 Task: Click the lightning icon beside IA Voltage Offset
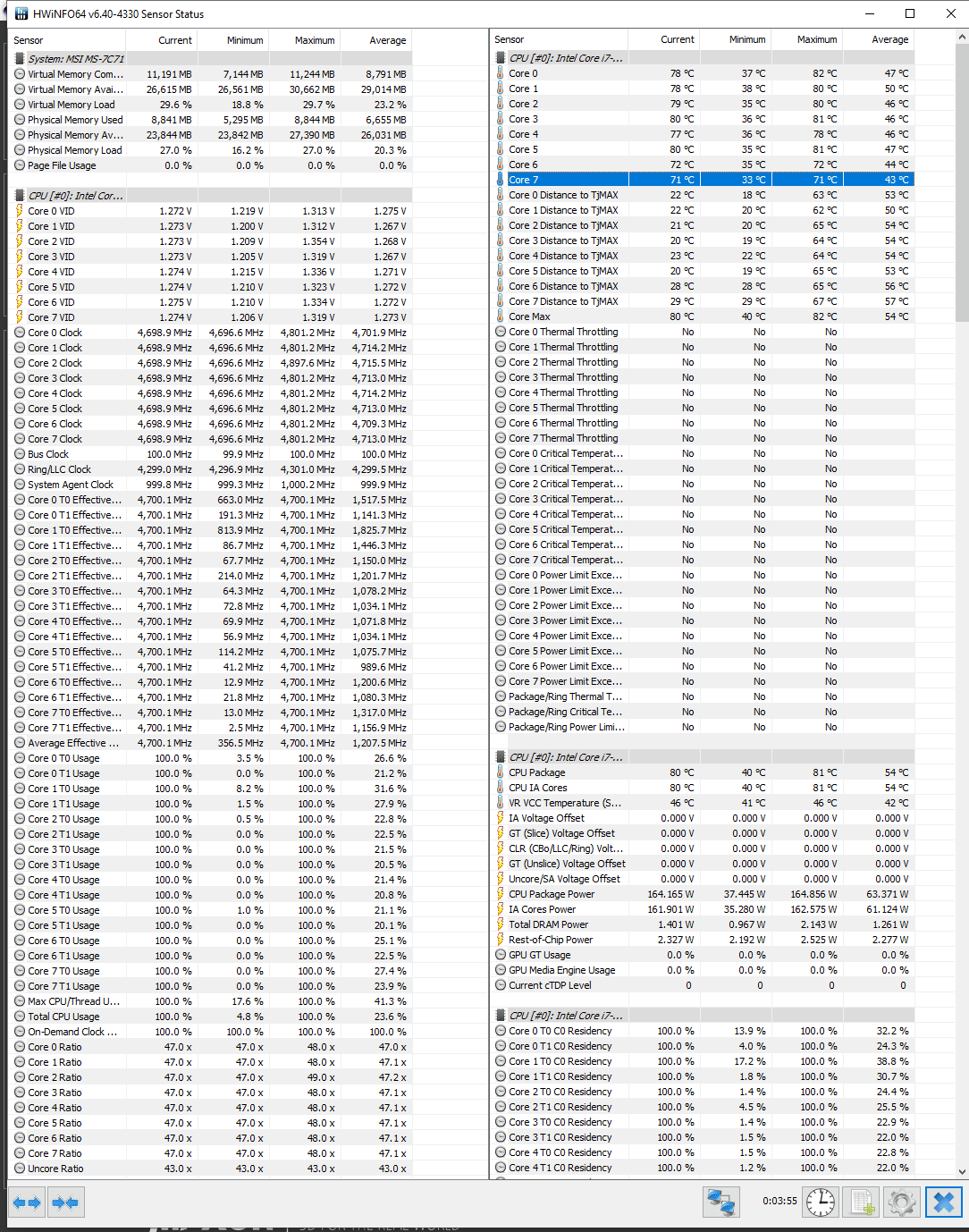[501, 818]
